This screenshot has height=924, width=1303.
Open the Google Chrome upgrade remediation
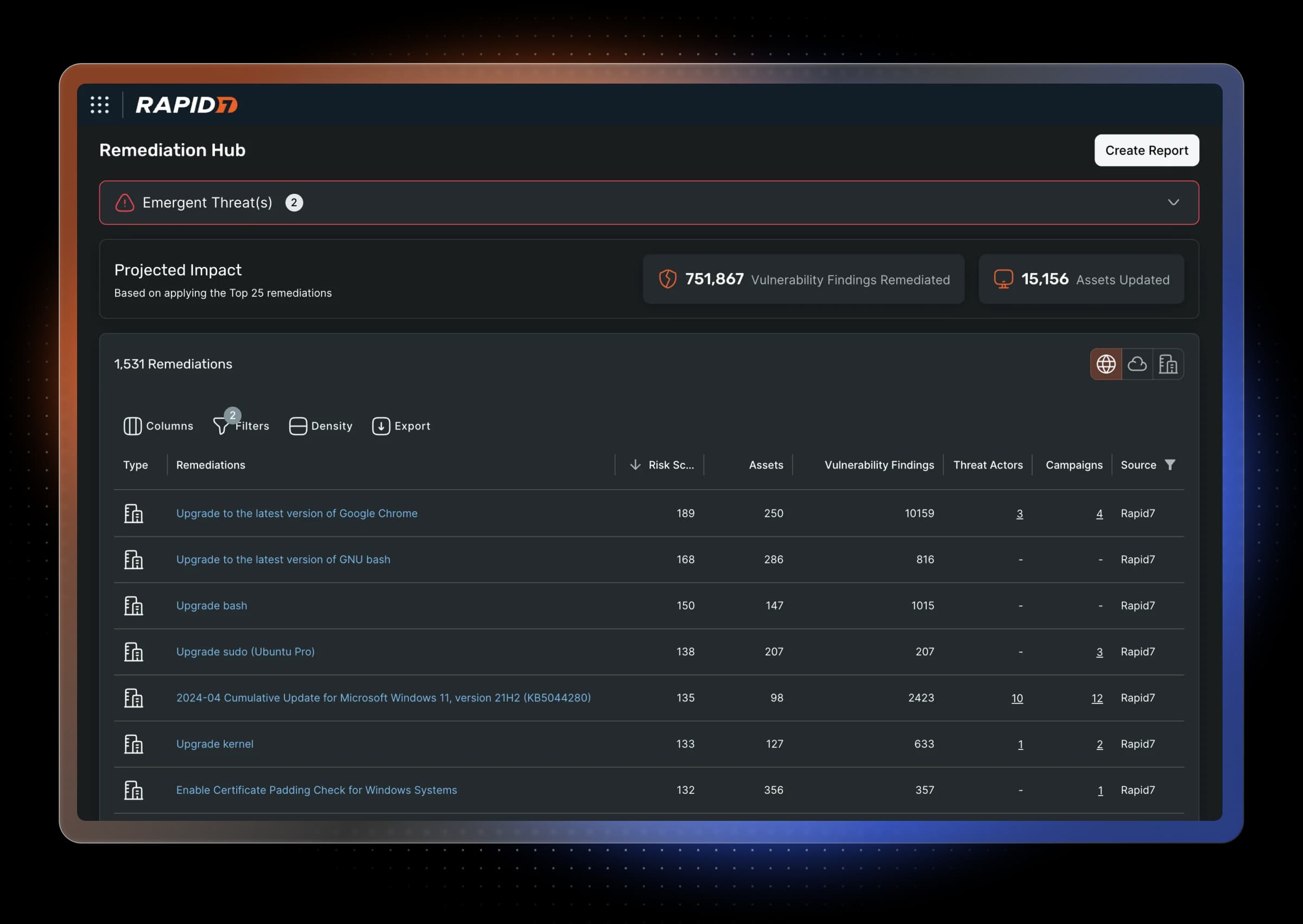click(x=296, y=513)
